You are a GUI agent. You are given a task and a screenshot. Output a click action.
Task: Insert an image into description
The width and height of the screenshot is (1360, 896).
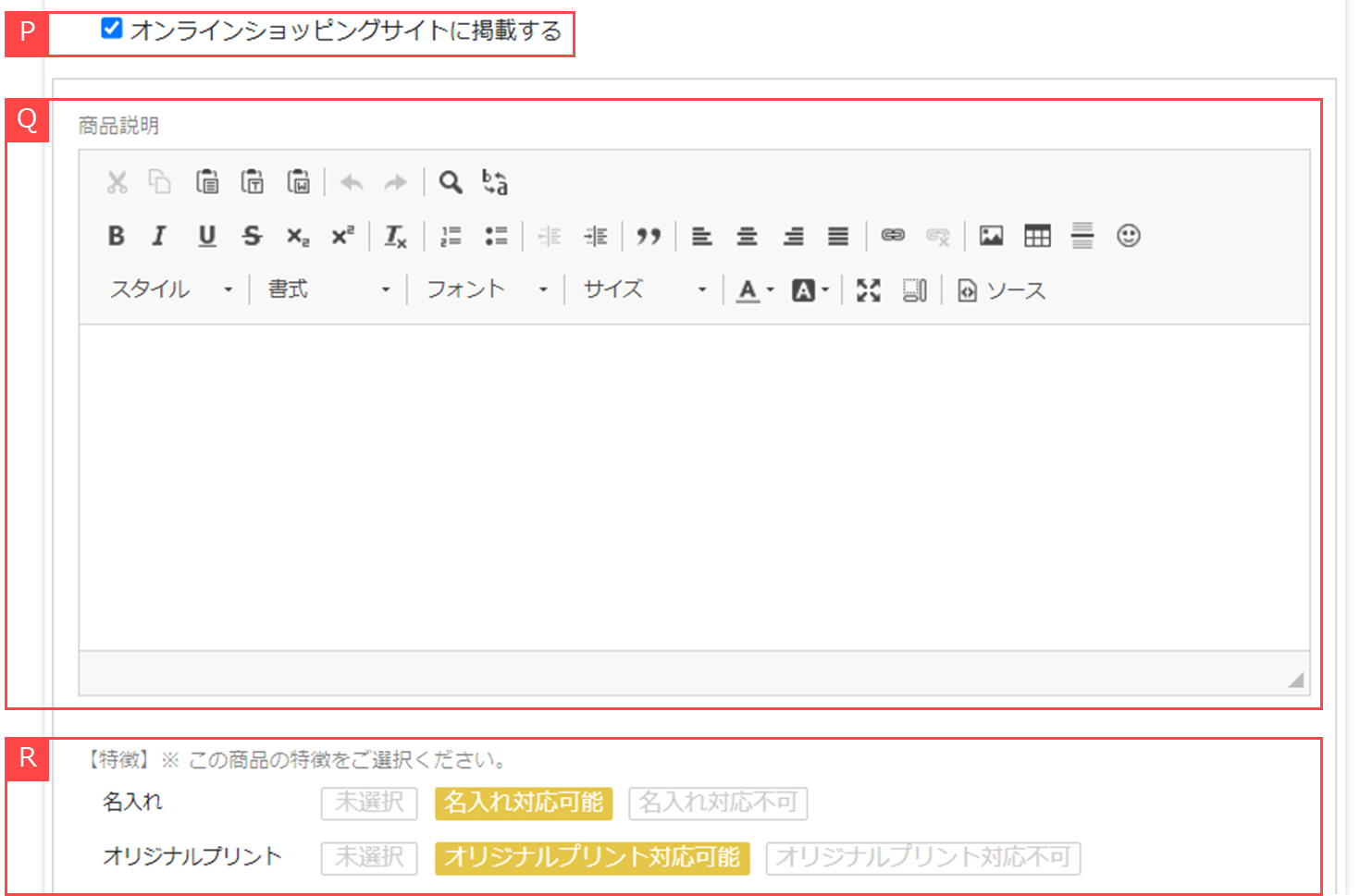(x=991, y=236)
